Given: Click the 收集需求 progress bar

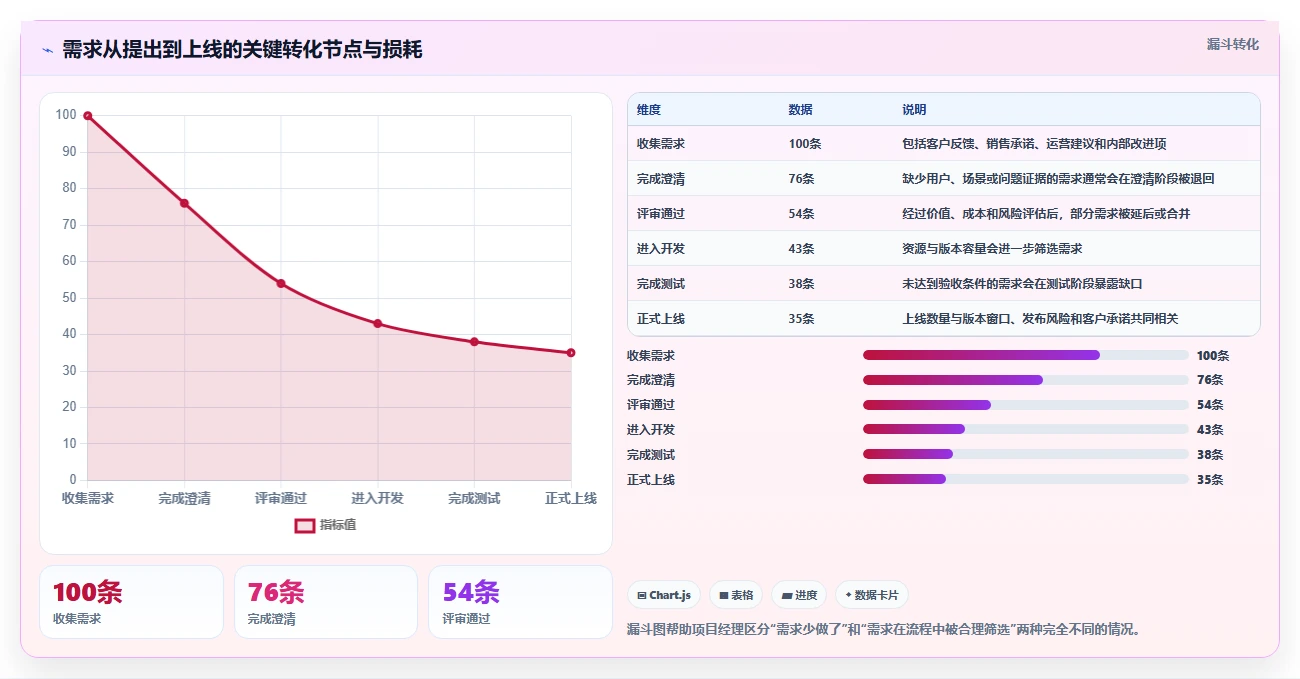Looking at the screenshot, I should click(1026, 355).
